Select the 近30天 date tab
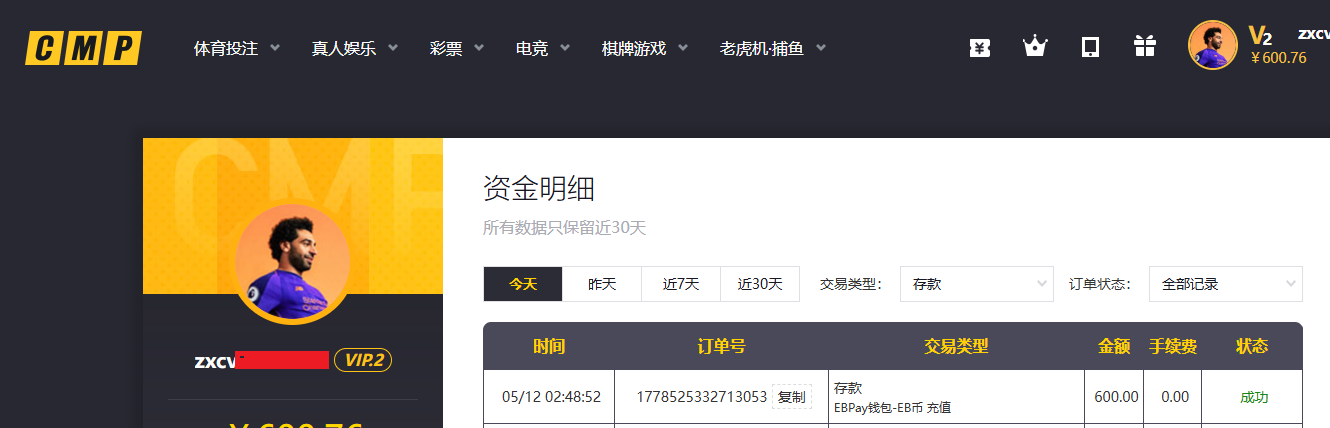 760,284
